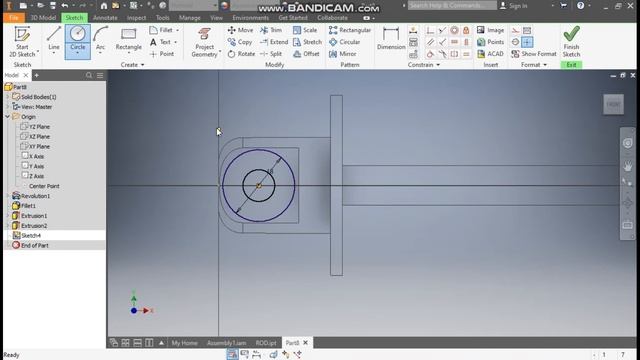Viewport: 640px width, 360px height.
Task: Choose the Stretch command
Action: click(307, 42)
